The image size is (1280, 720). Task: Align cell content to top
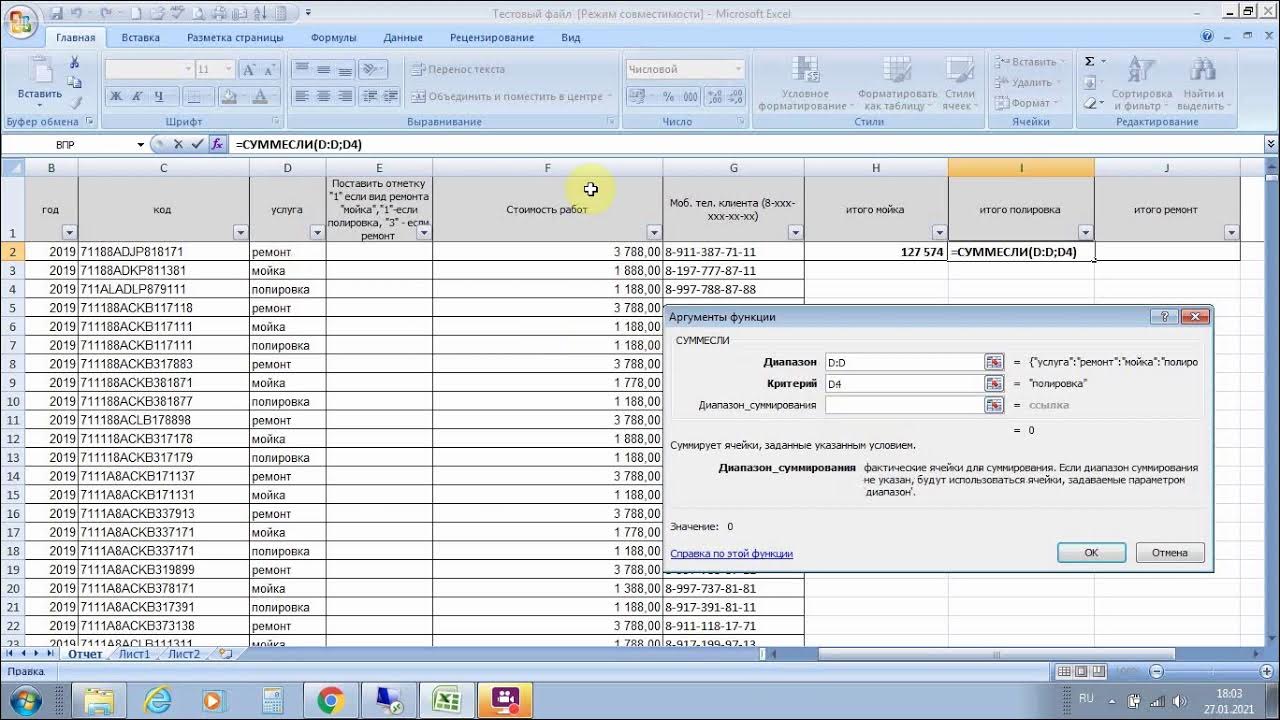[x=302, y=69]
